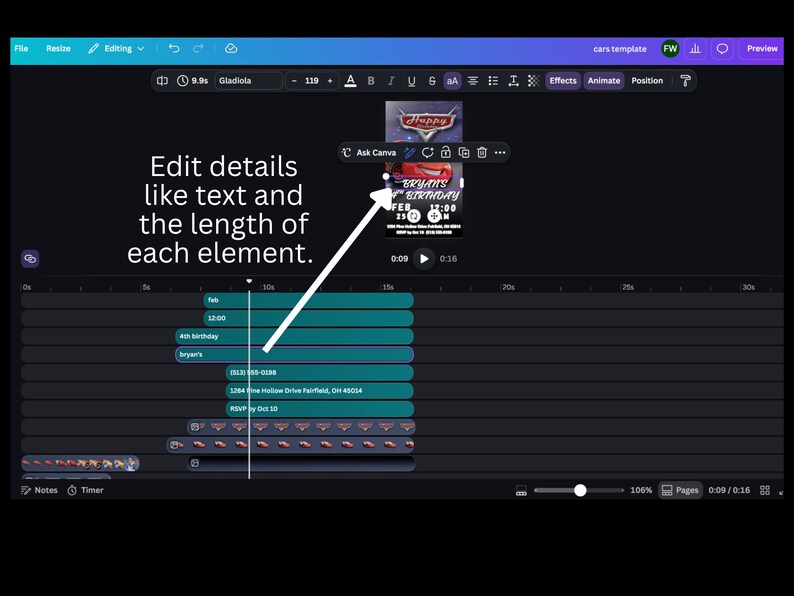
Task: Adjust the zoom slider handle
Action: coord(580,490)
